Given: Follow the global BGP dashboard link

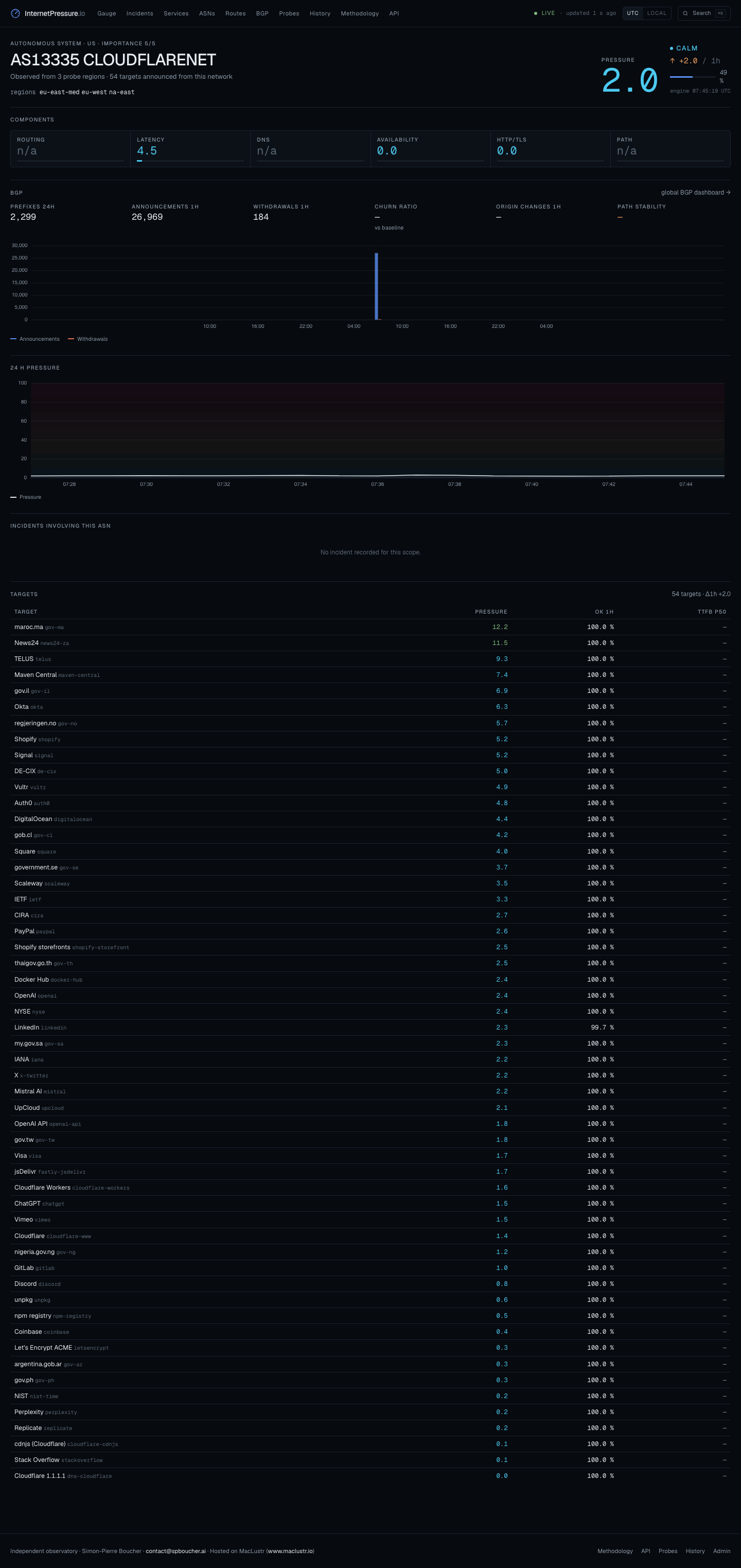Looking at the screenshot, I should tap(696, 193).
